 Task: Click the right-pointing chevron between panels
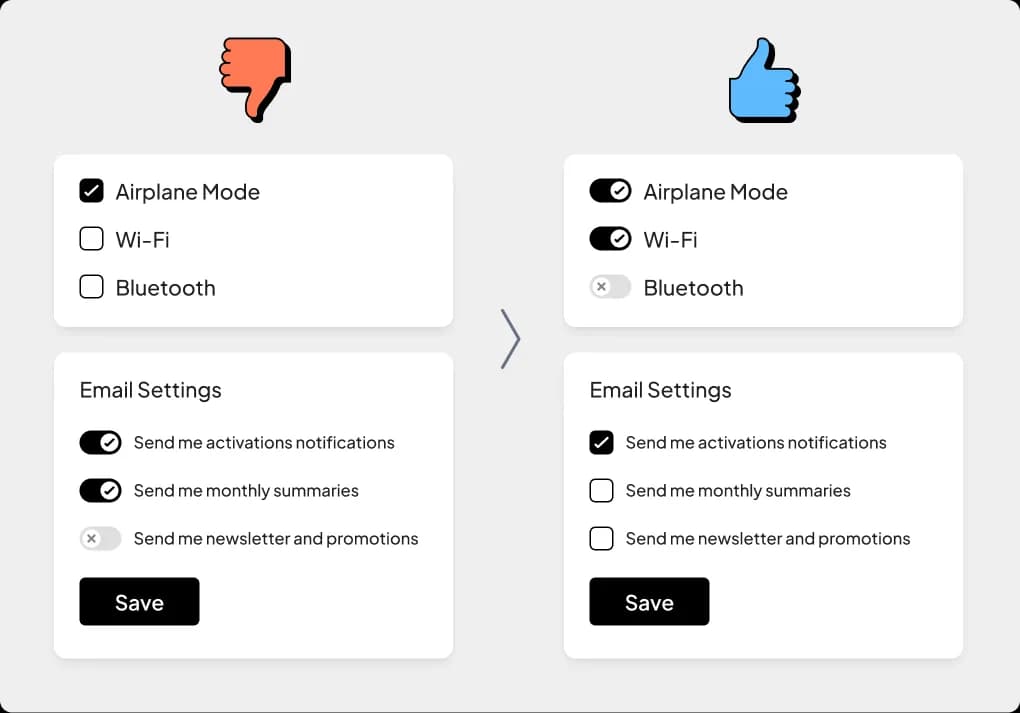[x=511, y=339]
